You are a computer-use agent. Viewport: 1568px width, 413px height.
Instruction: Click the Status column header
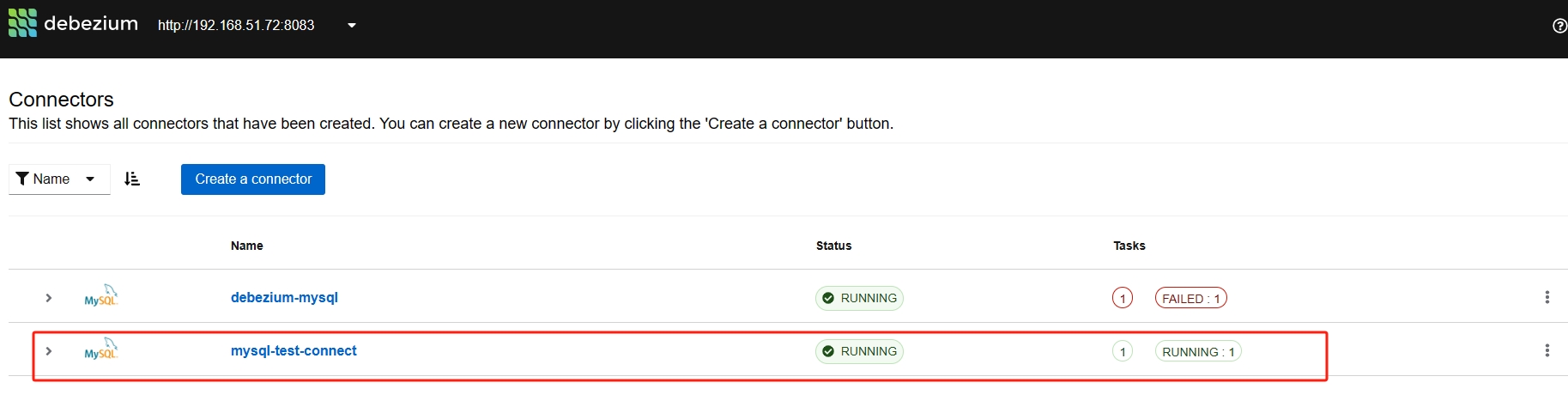click(x=833, y=246)
